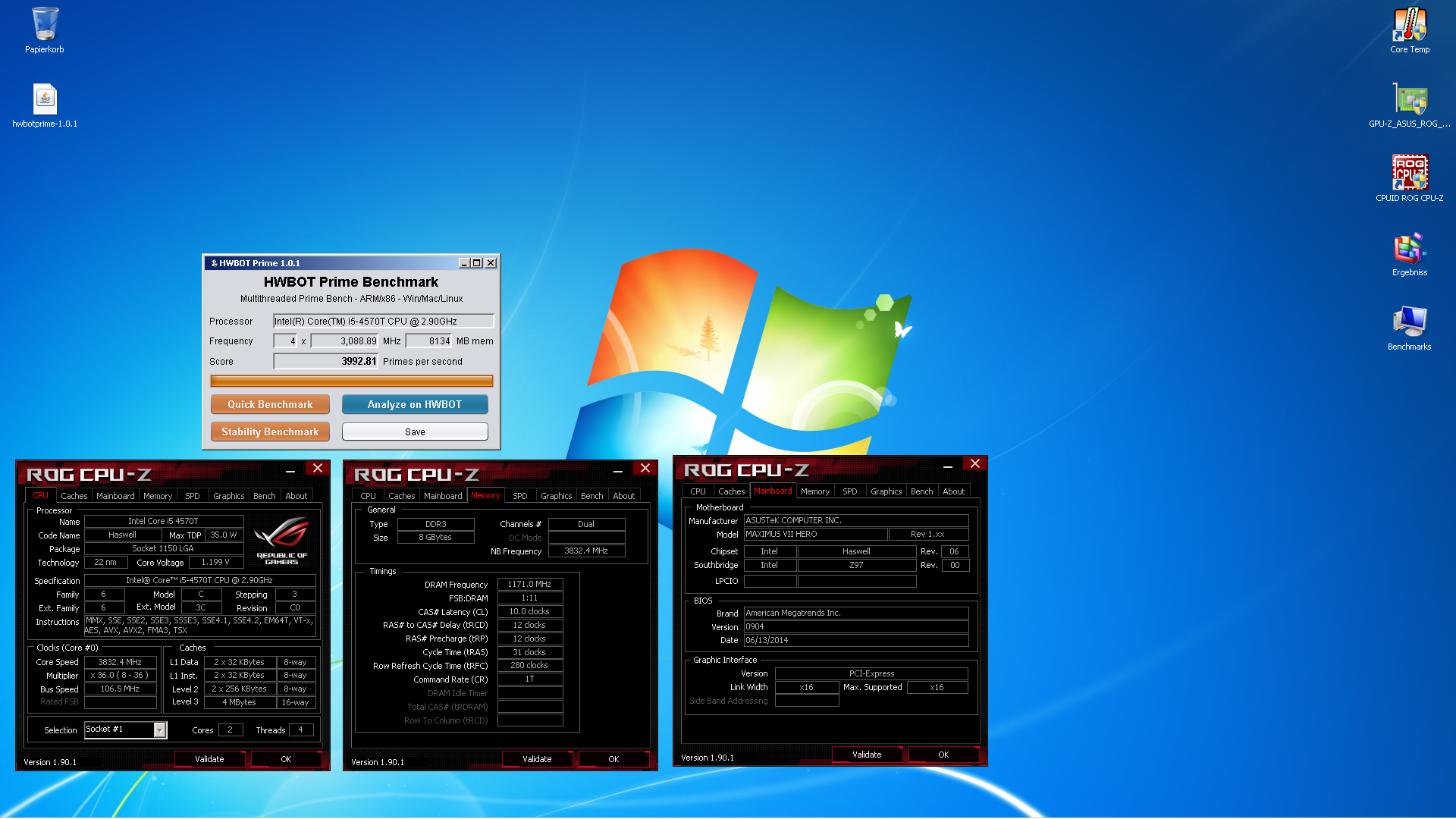Close the CPU-Z Memory window
The image size is (1456, 819).
point(645,469)
